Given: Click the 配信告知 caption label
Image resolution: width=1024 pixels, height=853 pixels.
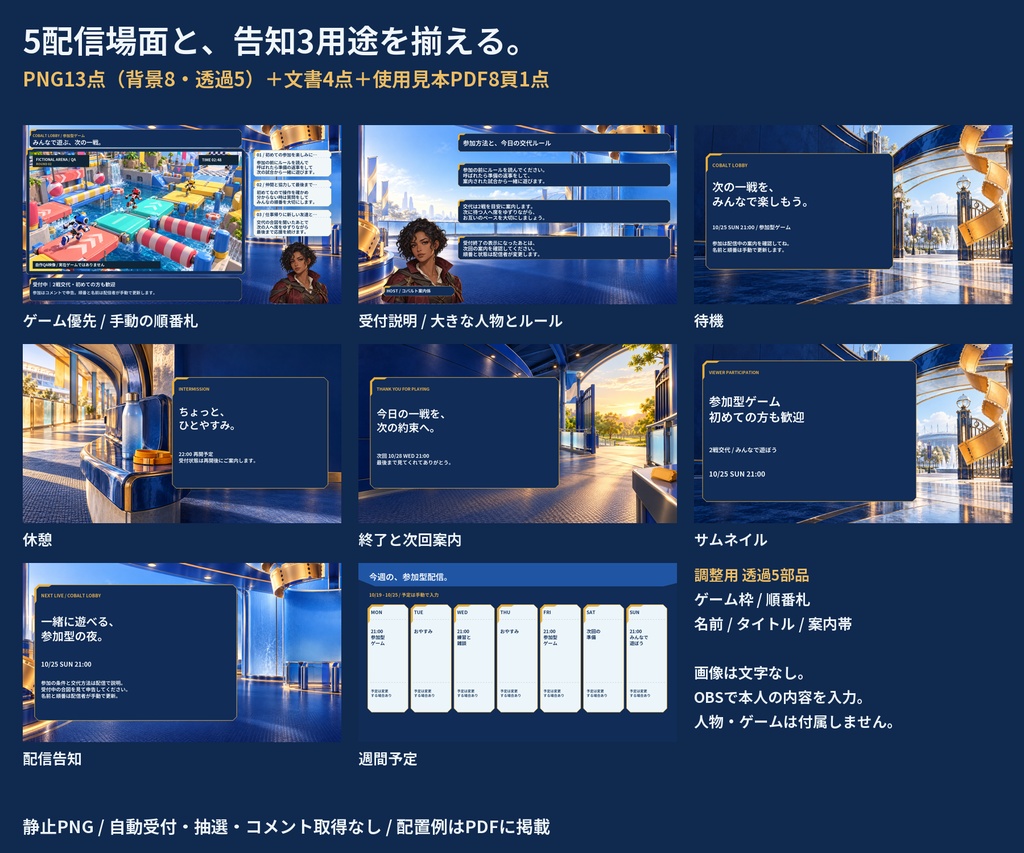Looking at the screenshot, I should tap(52, 759).
